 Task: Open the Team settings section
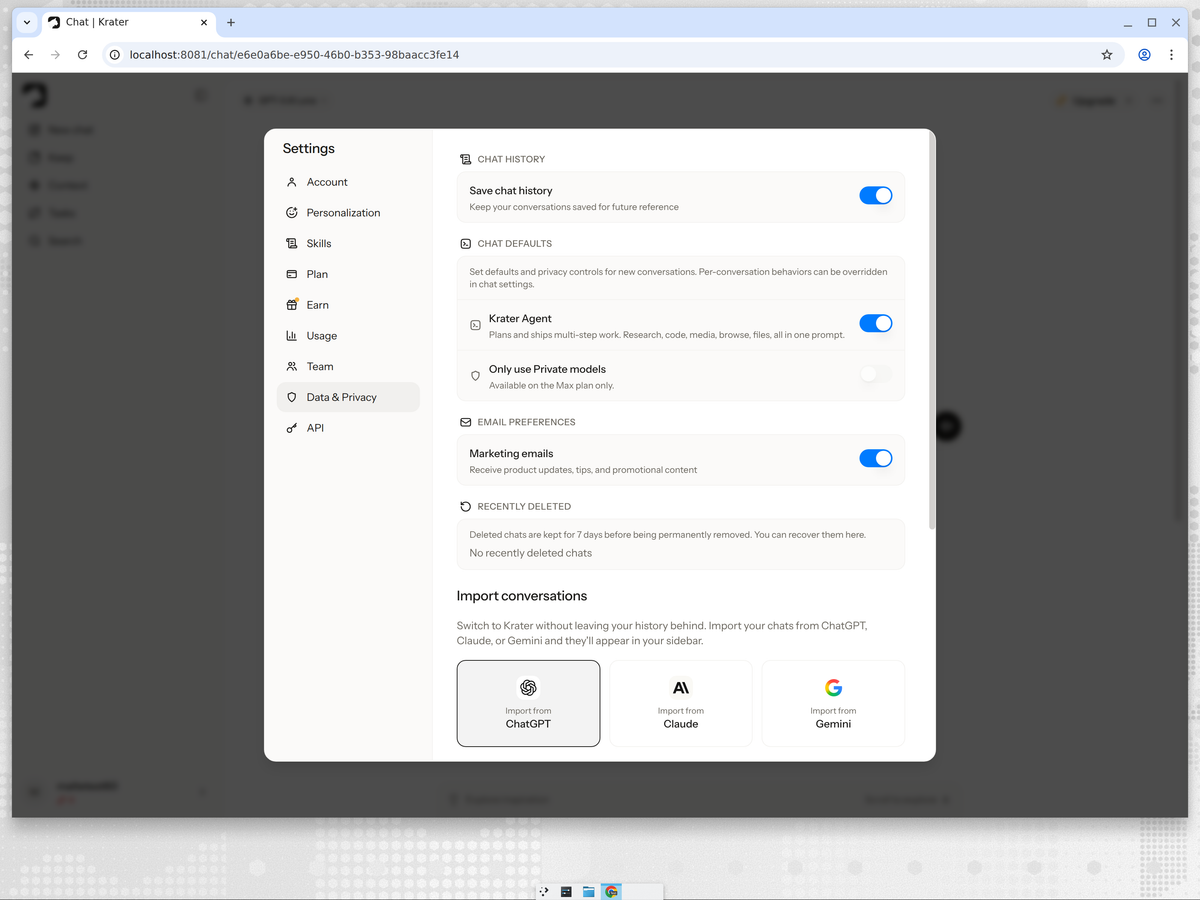348,367
